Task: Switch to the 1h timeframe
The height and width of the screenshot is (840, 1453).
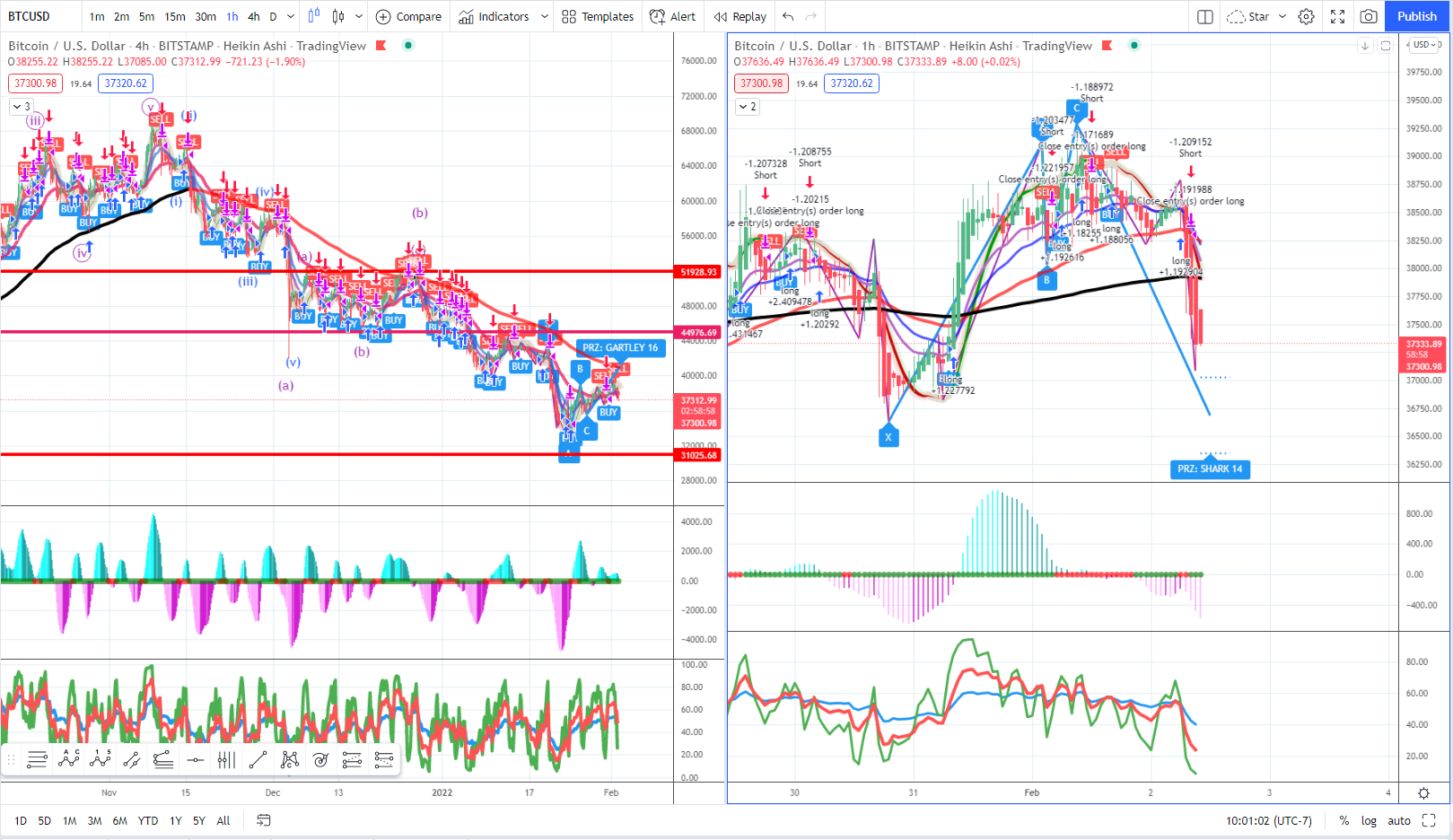Action: tap(232, 16)
